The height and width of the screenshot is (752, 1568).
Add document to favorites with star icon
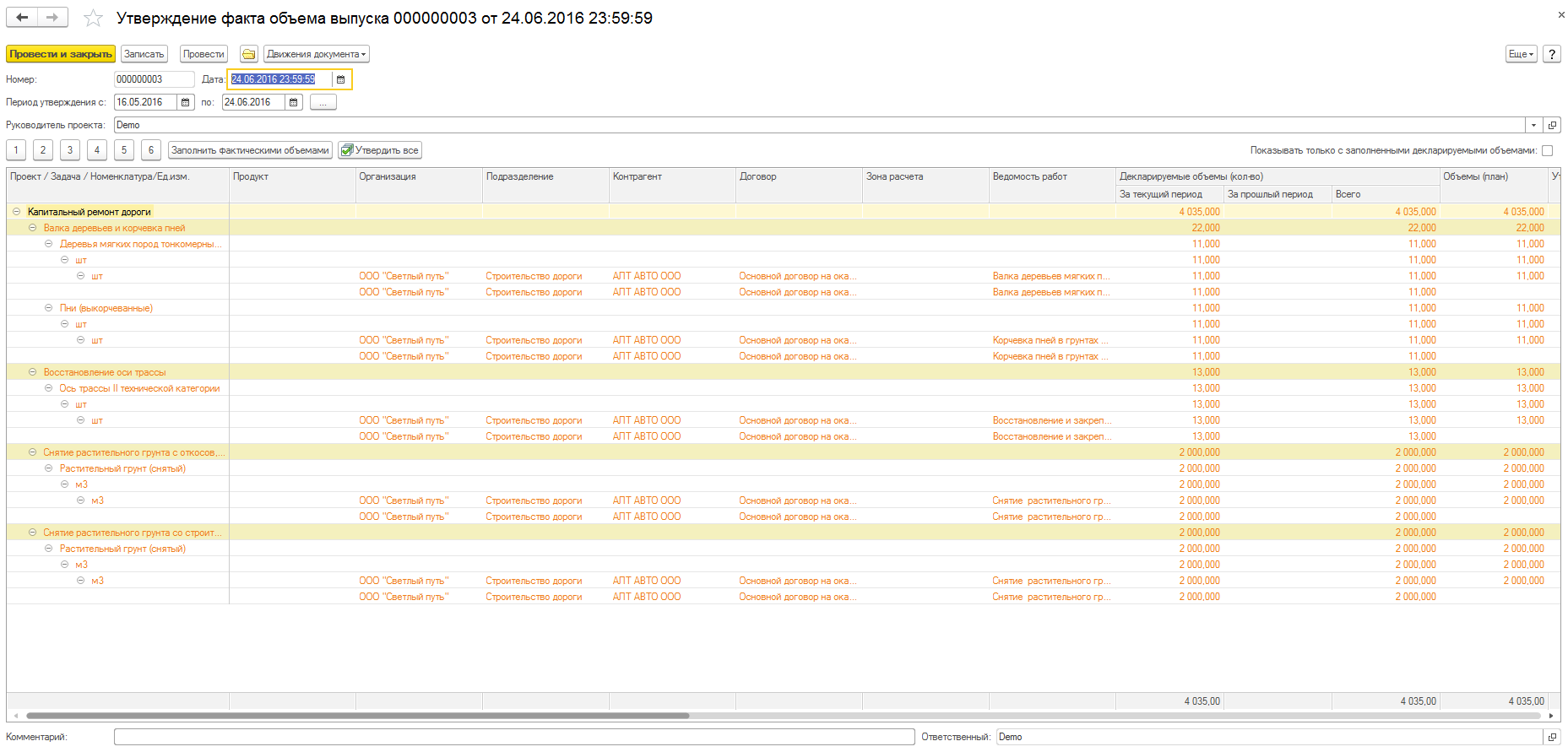tap(93, 18)
